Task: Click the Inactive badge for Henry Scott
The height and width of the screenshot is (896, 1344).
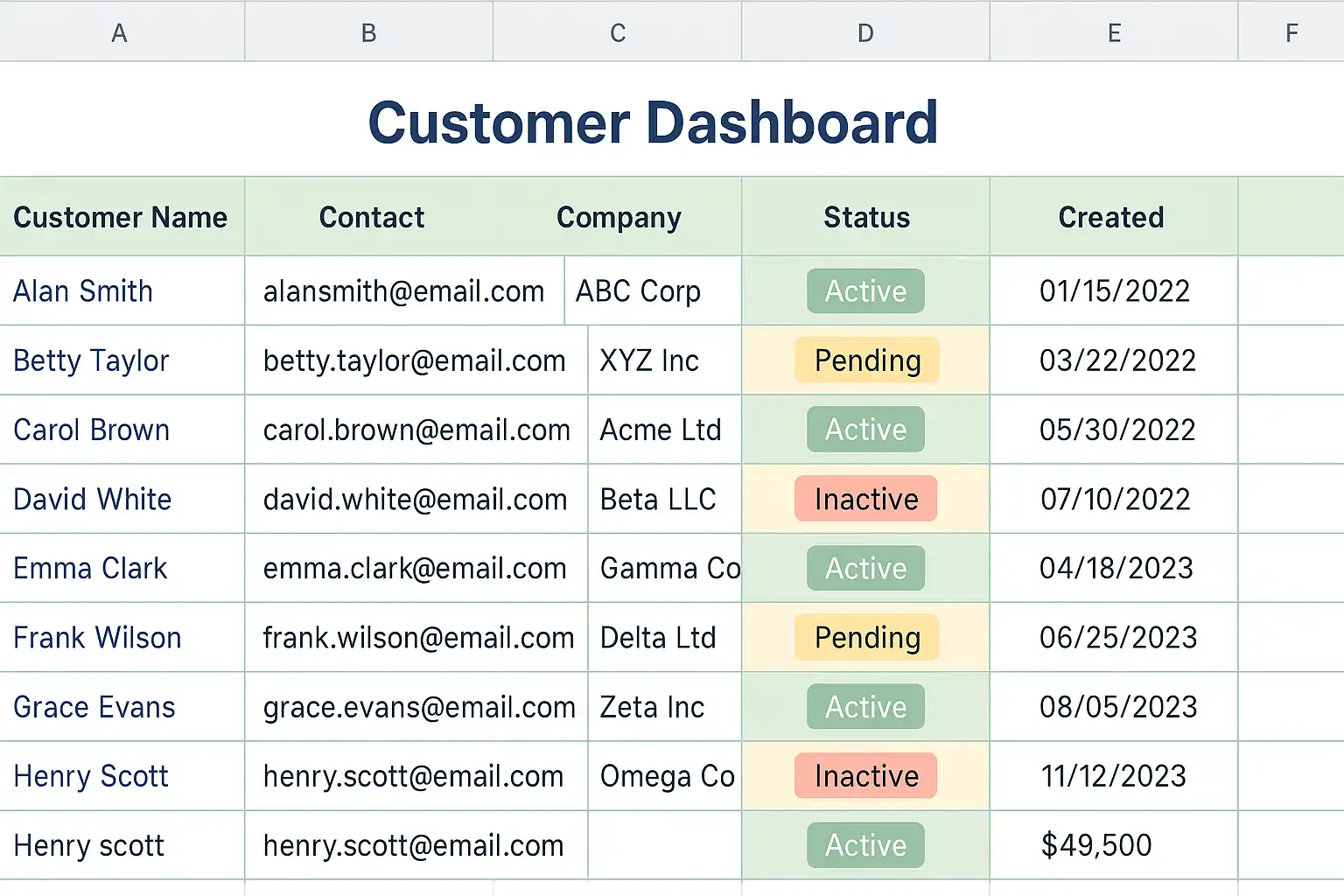Action: click(x=866, y=776)
